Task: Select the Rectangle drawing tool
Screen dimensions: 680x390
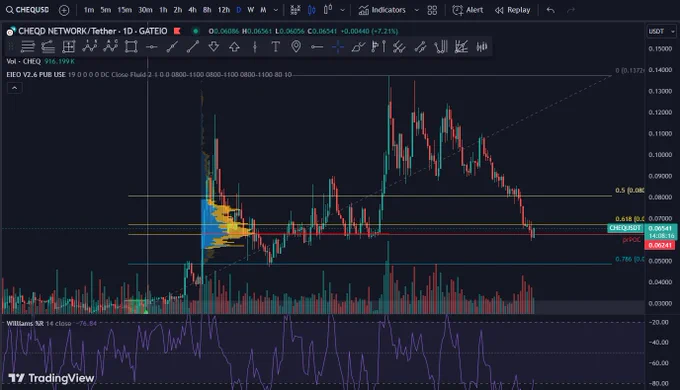Action: click(131, 46)
